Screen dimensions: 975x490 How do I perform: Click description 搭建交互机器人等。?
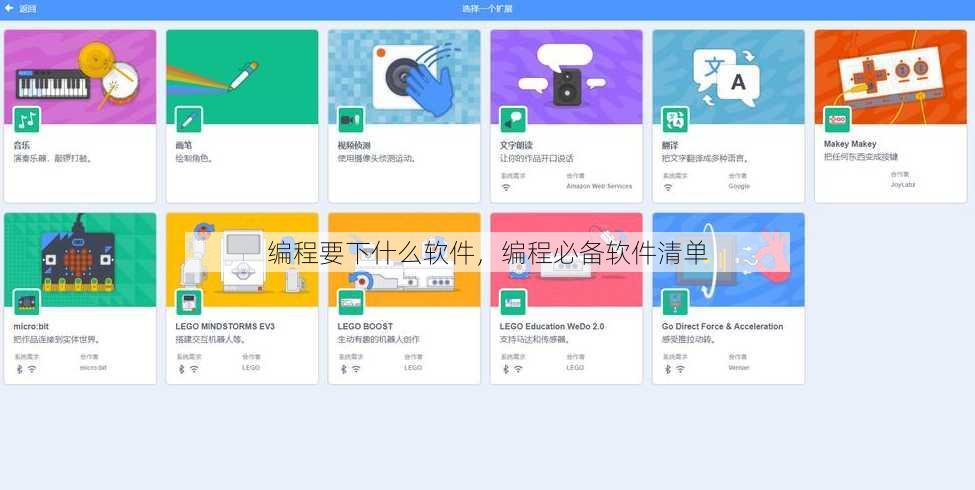211,340
